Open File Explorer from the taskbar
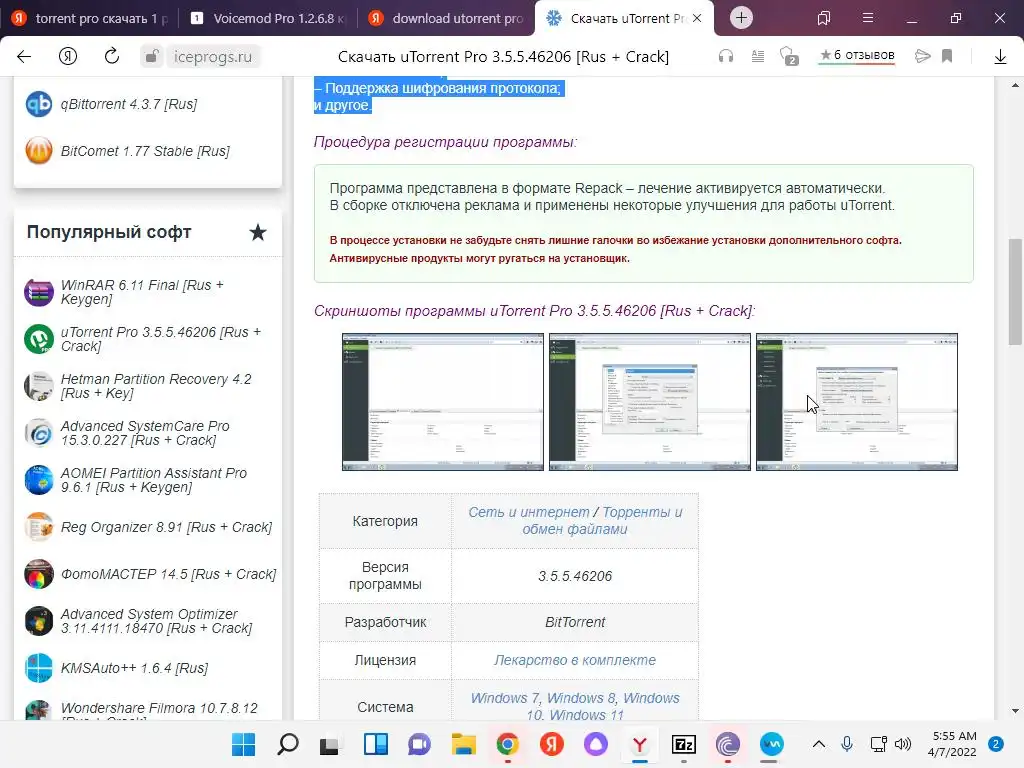The image size is (1024, 768). click(x=464, y=744)
